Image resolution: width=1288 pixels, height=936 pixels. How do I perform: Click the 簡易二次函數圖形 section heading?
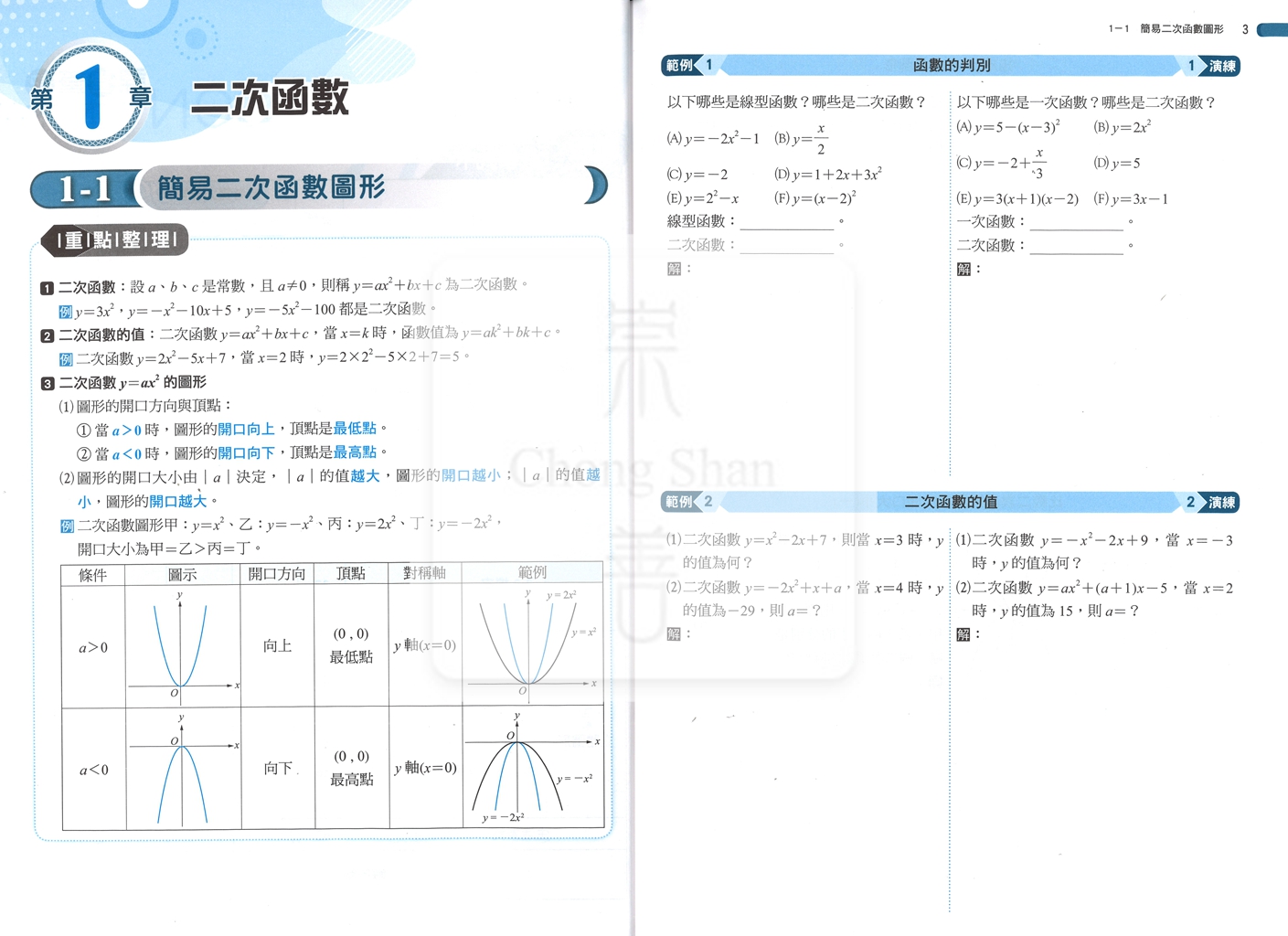click(x=271, y=188)
